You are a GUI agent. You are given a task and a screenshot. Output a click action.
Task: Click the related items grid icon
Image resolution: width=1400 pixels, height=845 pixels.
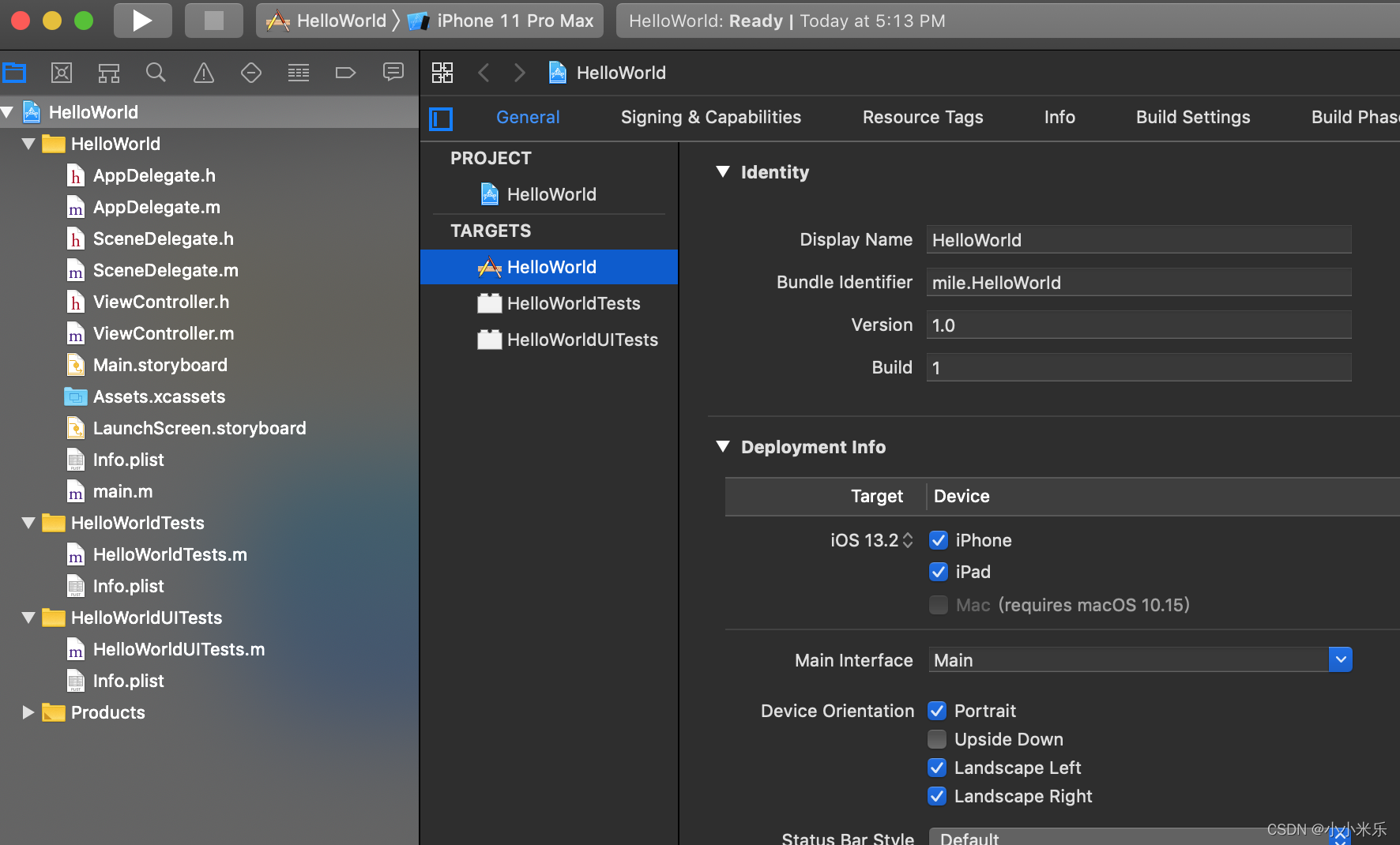pos(442,73)
